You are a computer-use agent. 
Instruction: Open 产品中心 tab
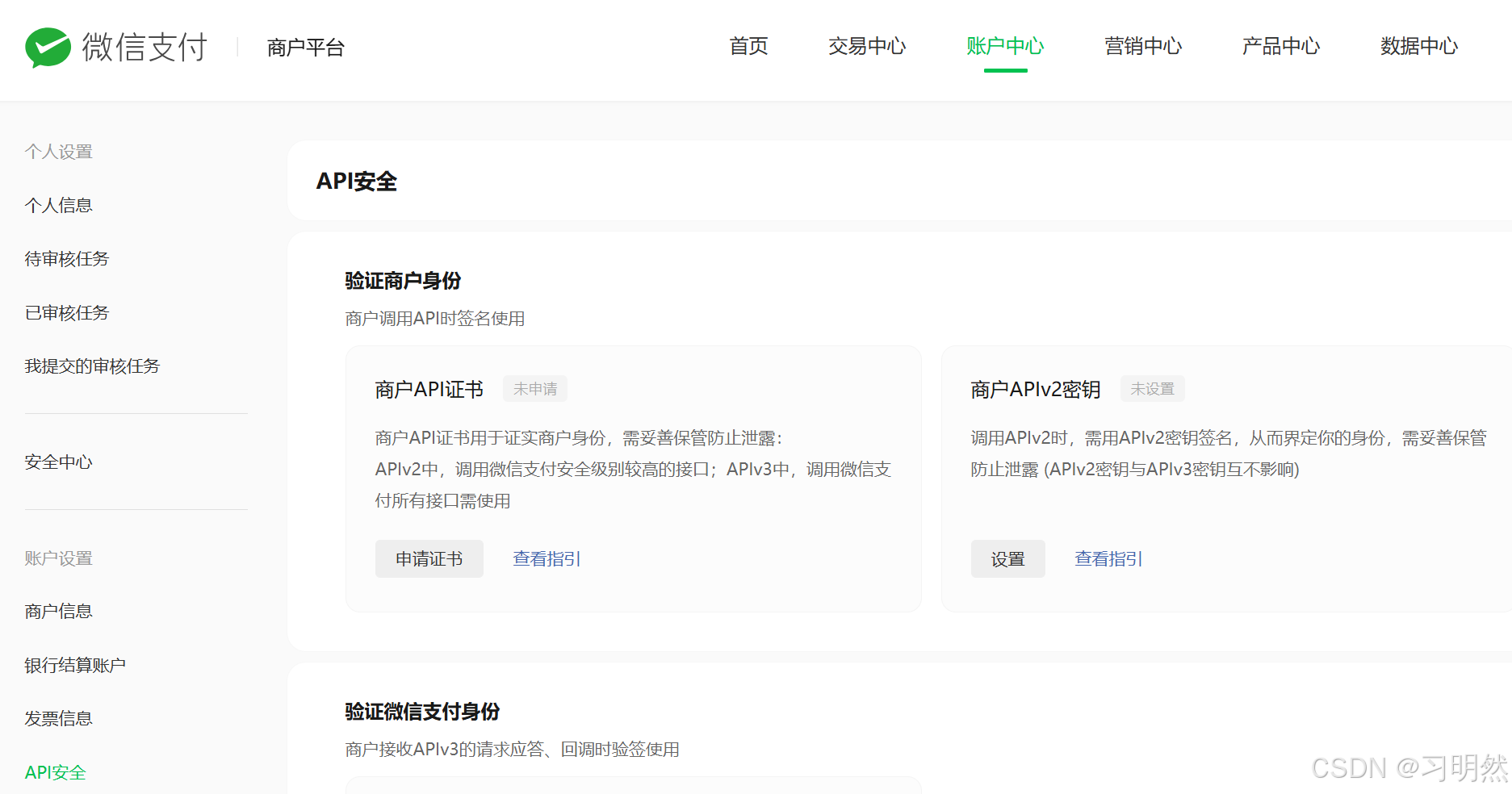coord(1281,46)
